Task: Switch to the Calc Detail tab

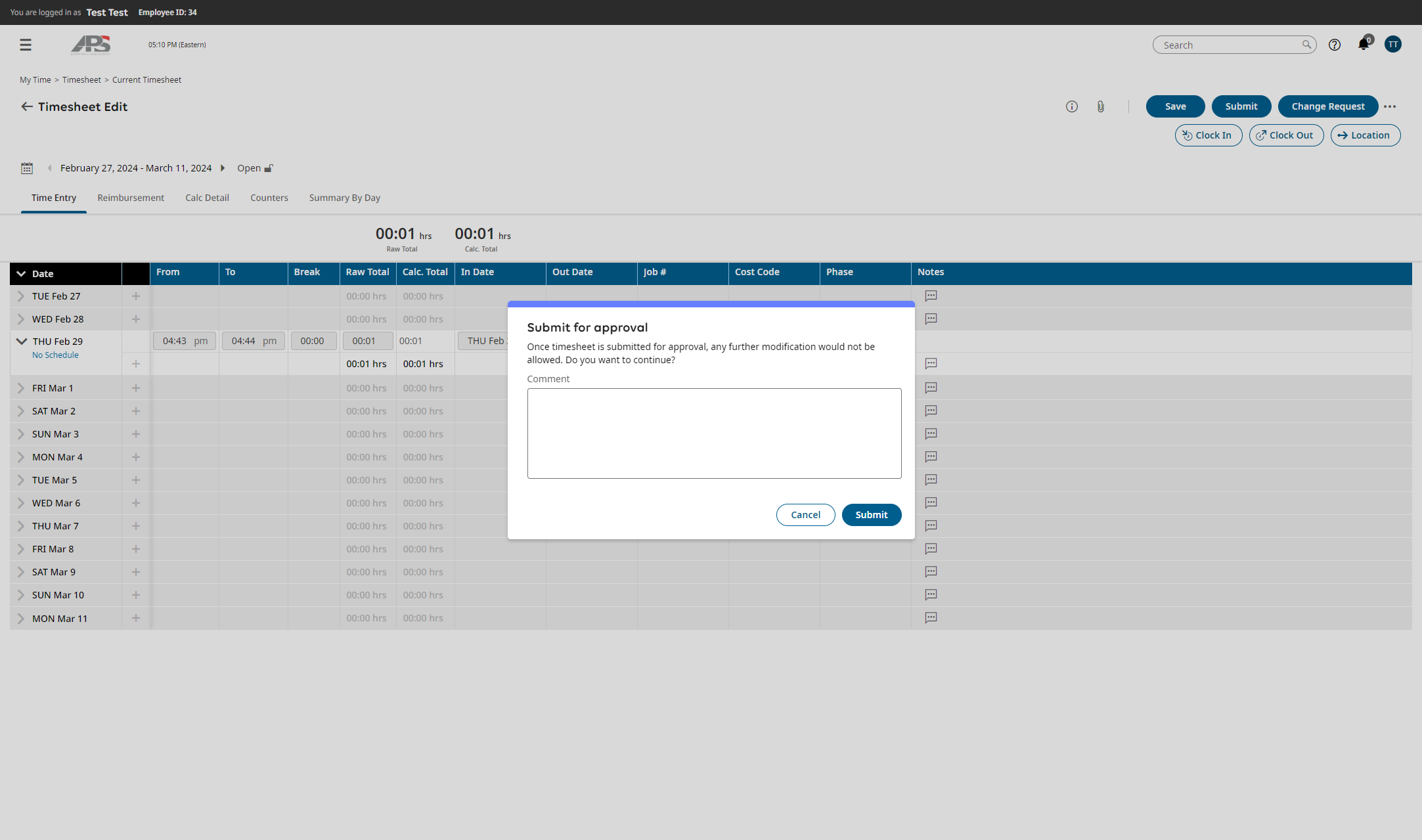Action: [207, 198]
